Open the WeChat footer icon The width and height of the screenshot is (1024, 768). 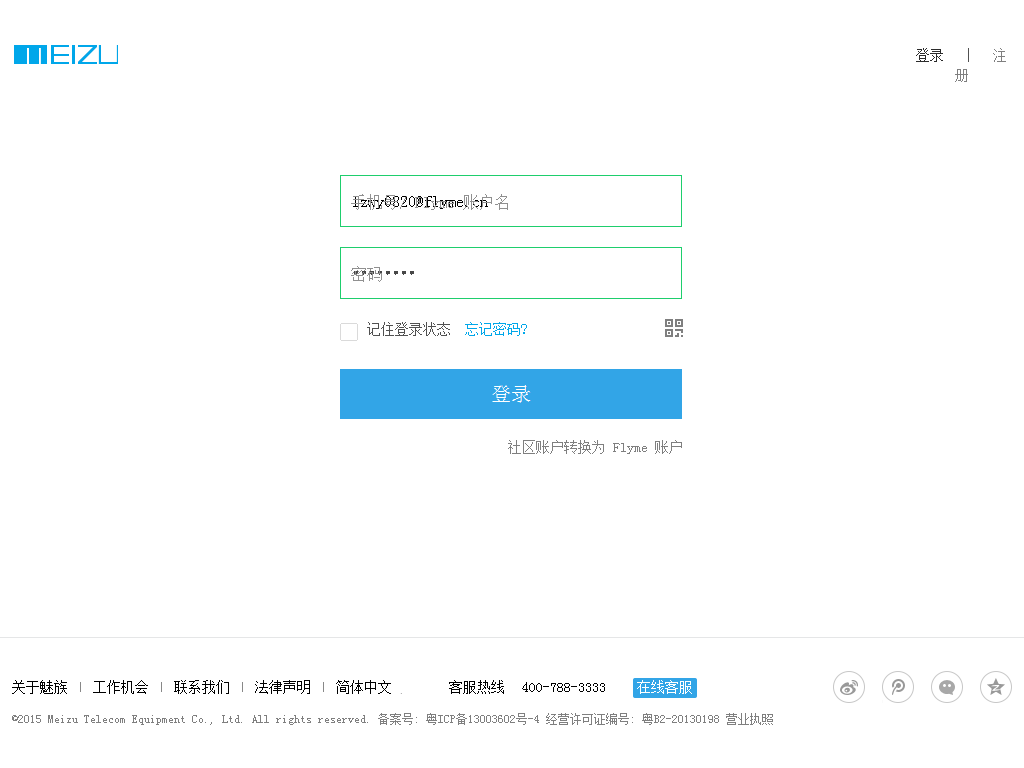[947, 687]
